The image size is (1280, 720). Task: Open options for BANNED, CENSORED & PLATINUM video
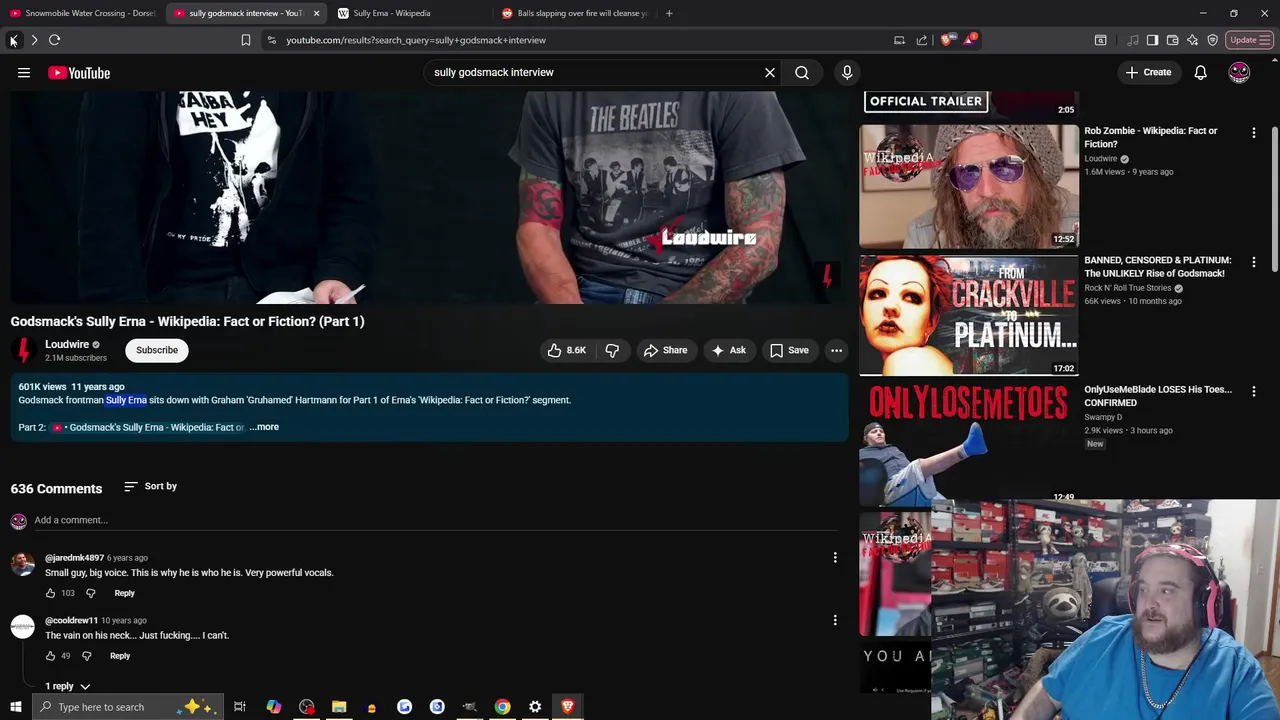(x=1254, y=262)
